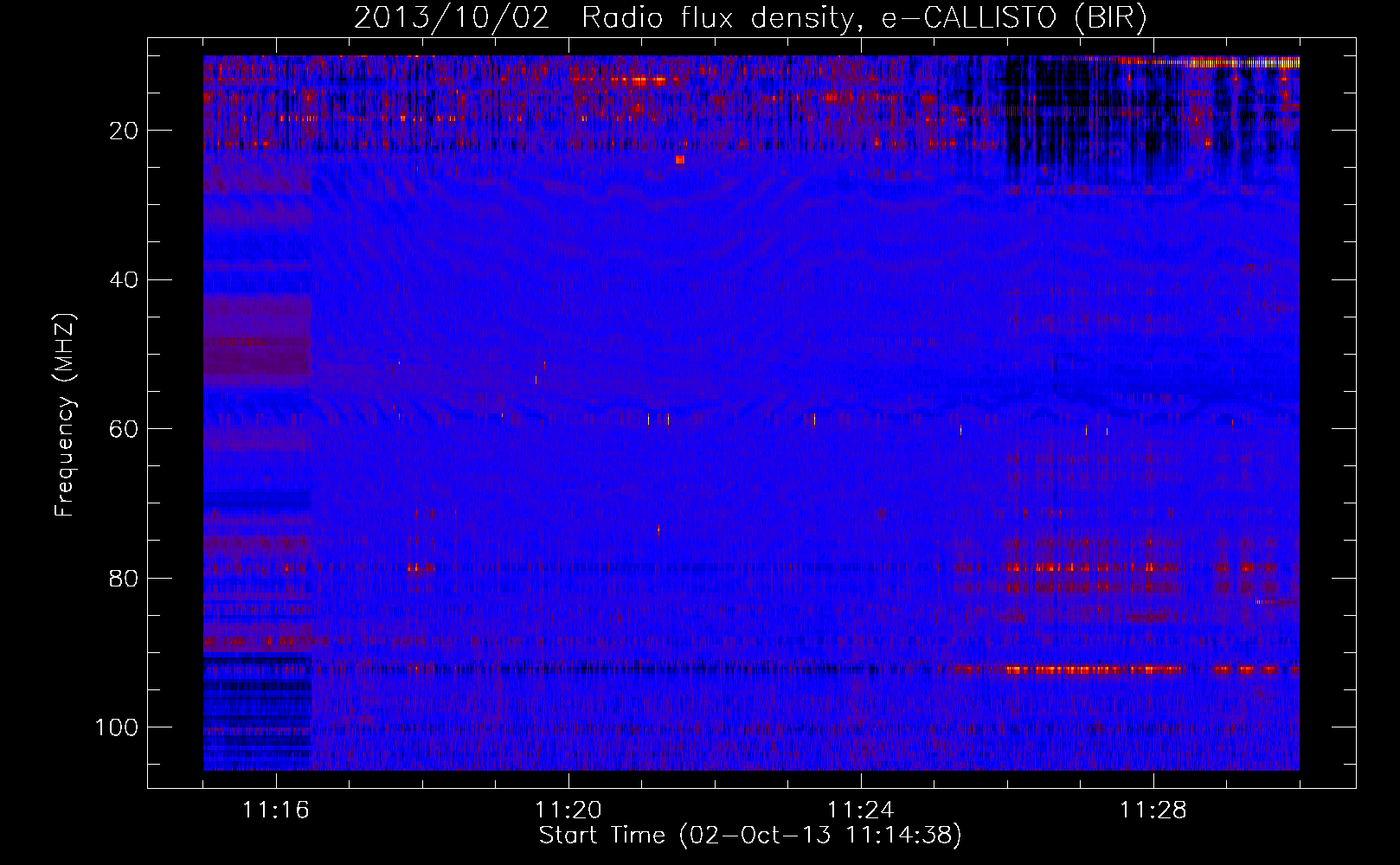This screenshot has width=1400, height=865.
Task: Click the 100 MHz frequency tick label
Action: click(117, 727)
